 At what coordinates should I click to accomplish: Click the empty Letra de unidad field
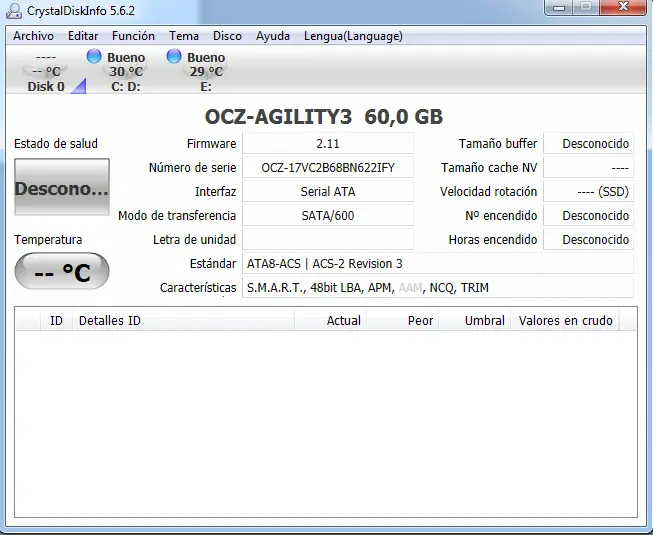pyautogui.click(x=328, y=239)
